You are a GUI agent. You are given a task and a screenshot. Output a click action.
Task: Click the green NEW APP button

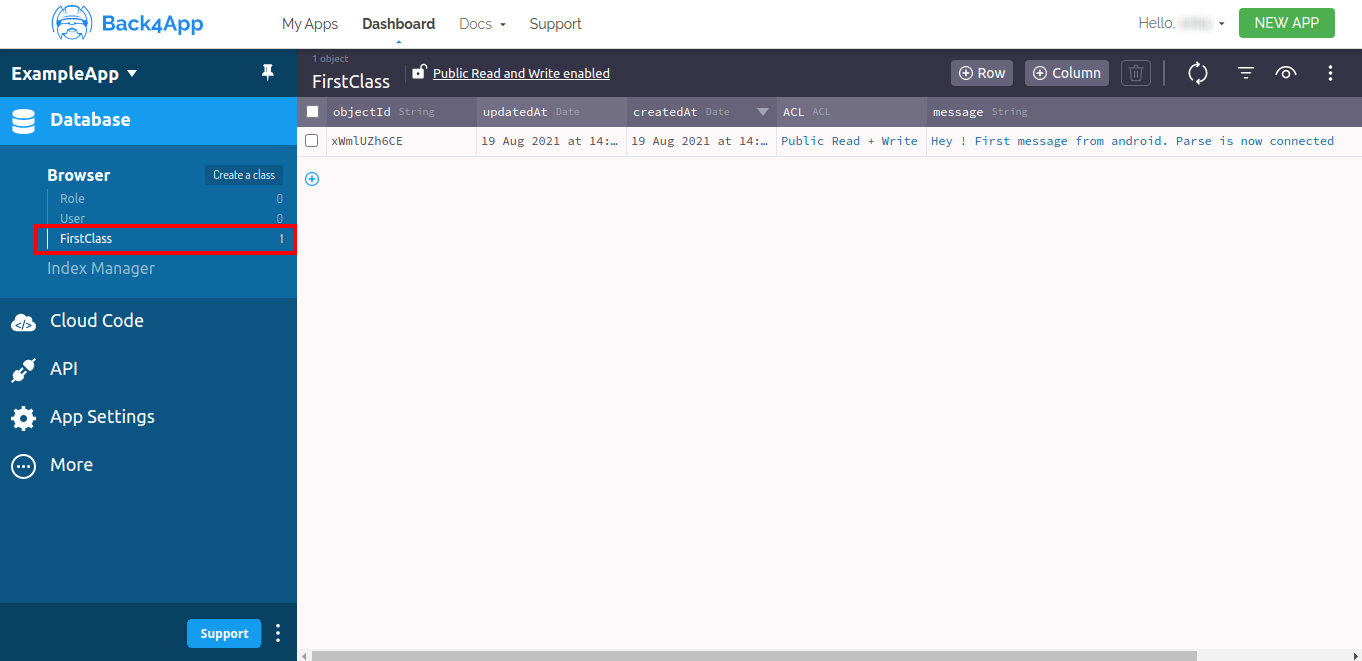(1286, 23)
